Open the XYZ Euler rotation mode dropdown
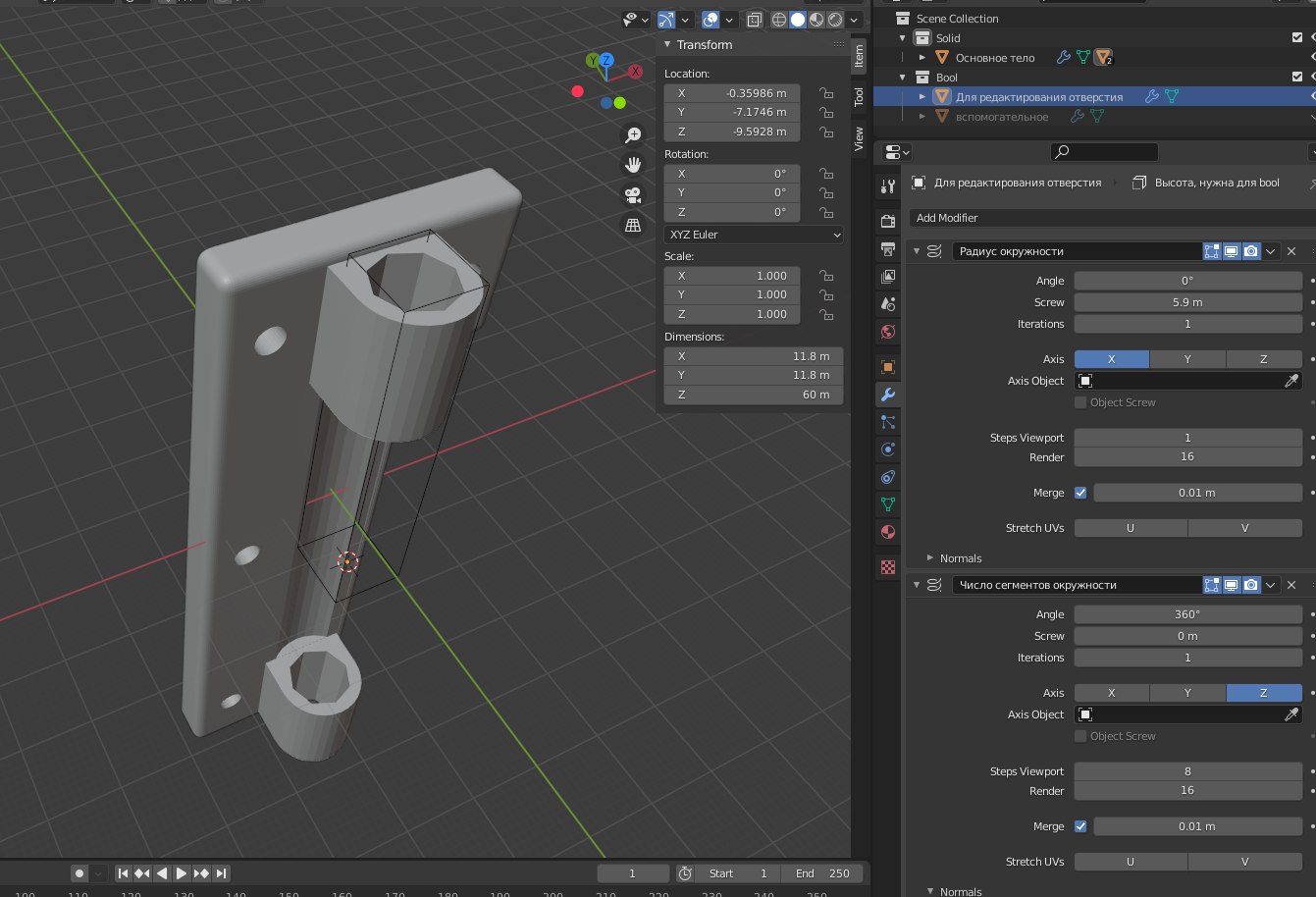Image resolution: width=1316 pixels, height=897 pixels. 753,235
